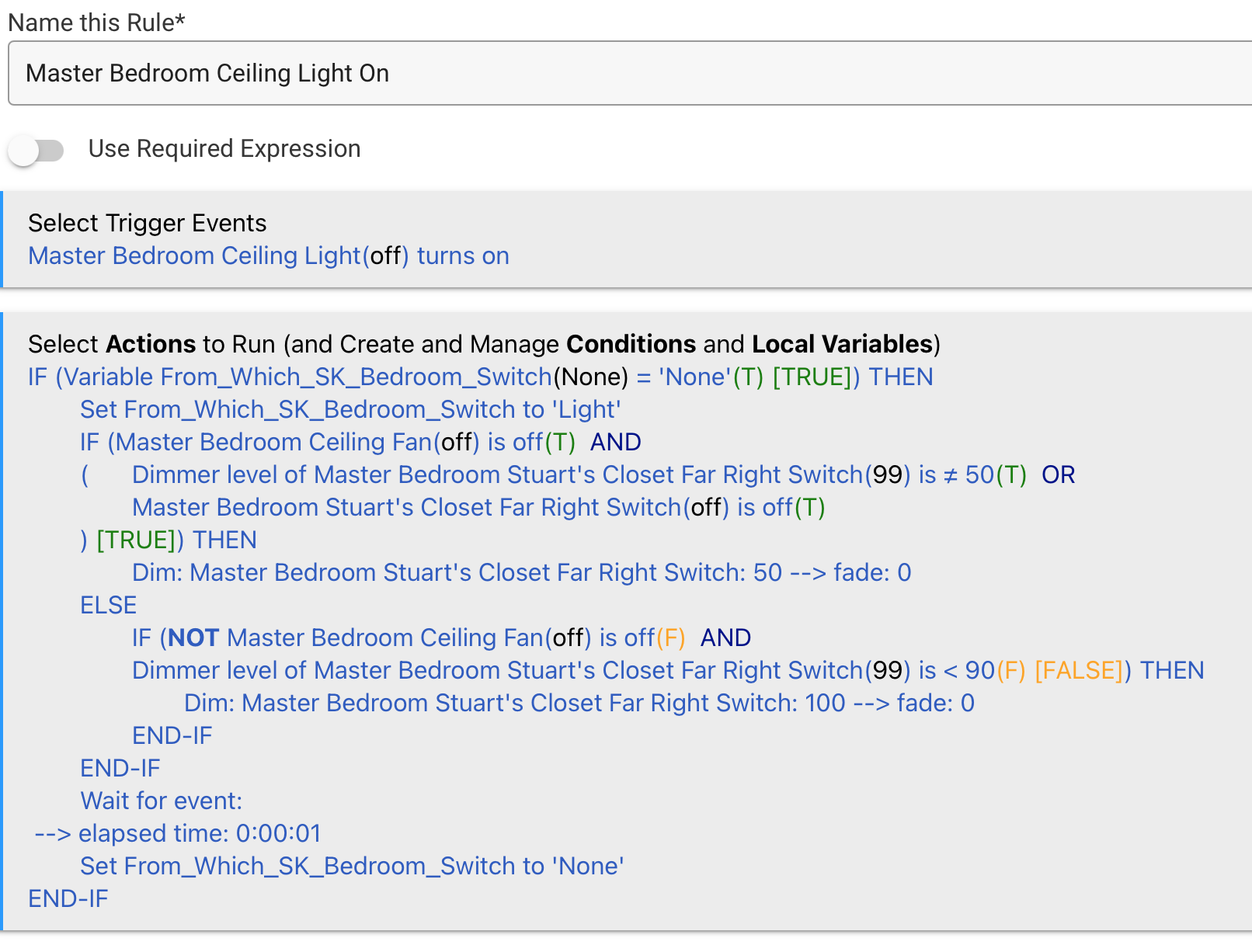
Task: Click the END-IF line after the Dim 100 action
Action: pos(172,735)
